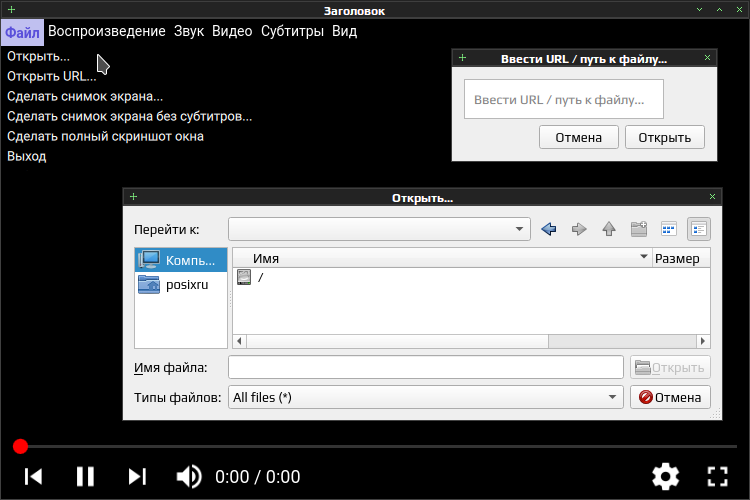Click the sort arrow in Имя header
The width and height of the screenshot is (750, 500).
(644, 257)
